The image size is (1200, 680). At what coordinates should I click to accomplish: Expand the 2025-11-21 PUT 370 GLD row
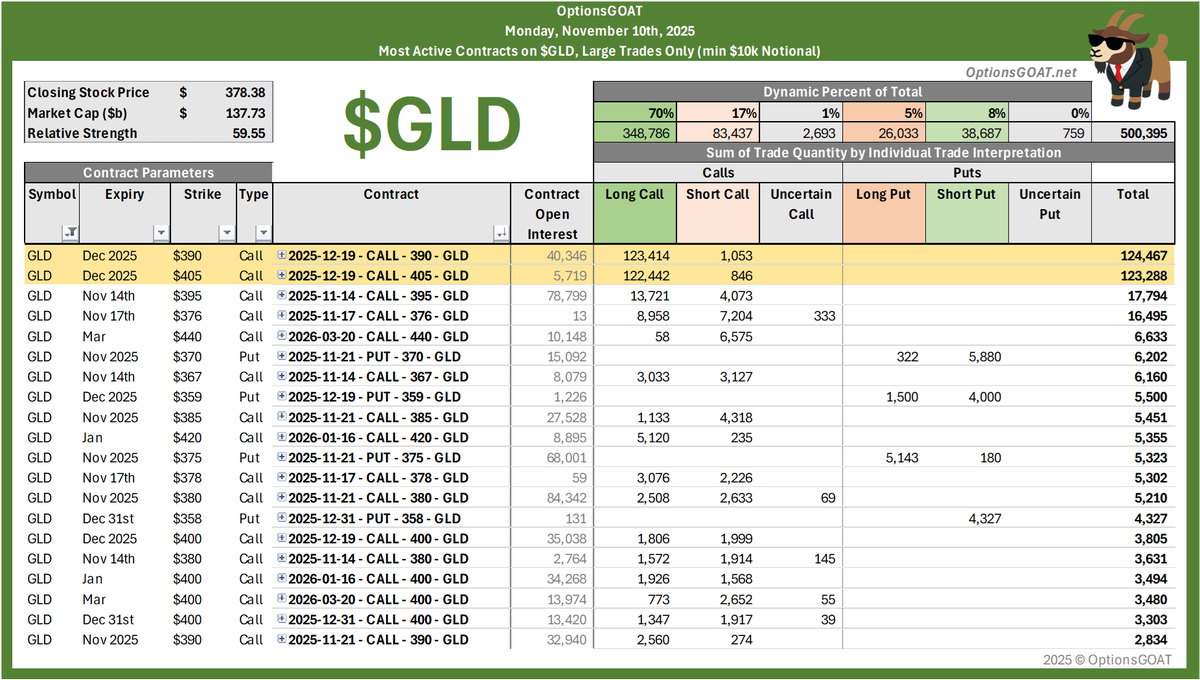(x=282, y=356)
